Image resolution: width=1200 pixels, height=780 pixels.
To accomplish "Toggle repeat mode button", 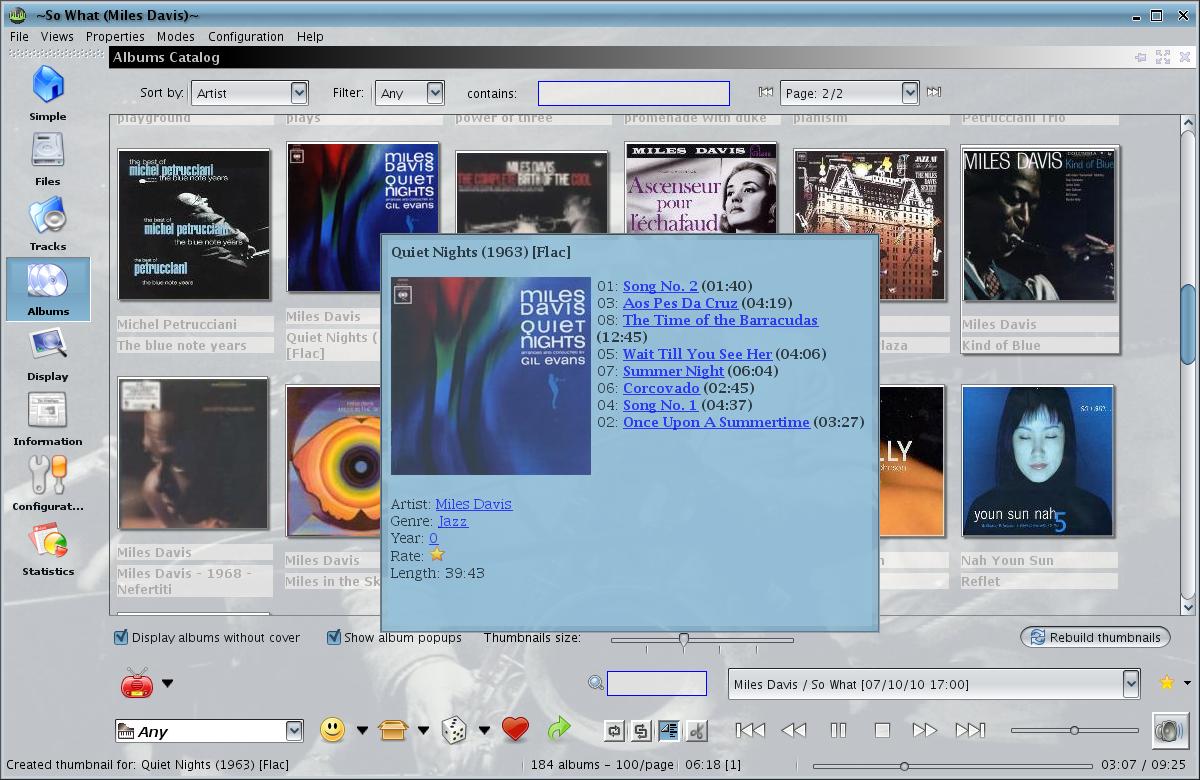I will click(x=613, y=731).
